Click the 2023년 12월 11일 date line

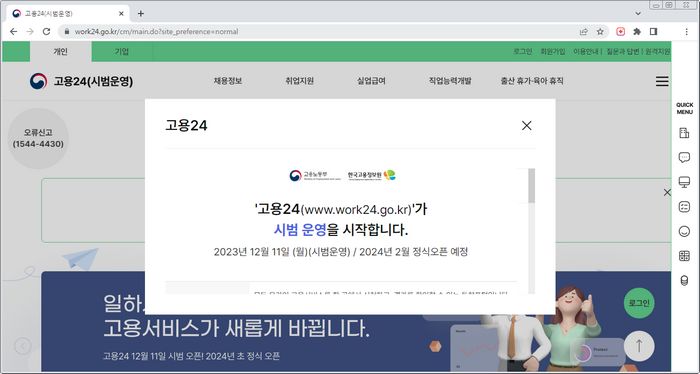[x=341, y=252]
